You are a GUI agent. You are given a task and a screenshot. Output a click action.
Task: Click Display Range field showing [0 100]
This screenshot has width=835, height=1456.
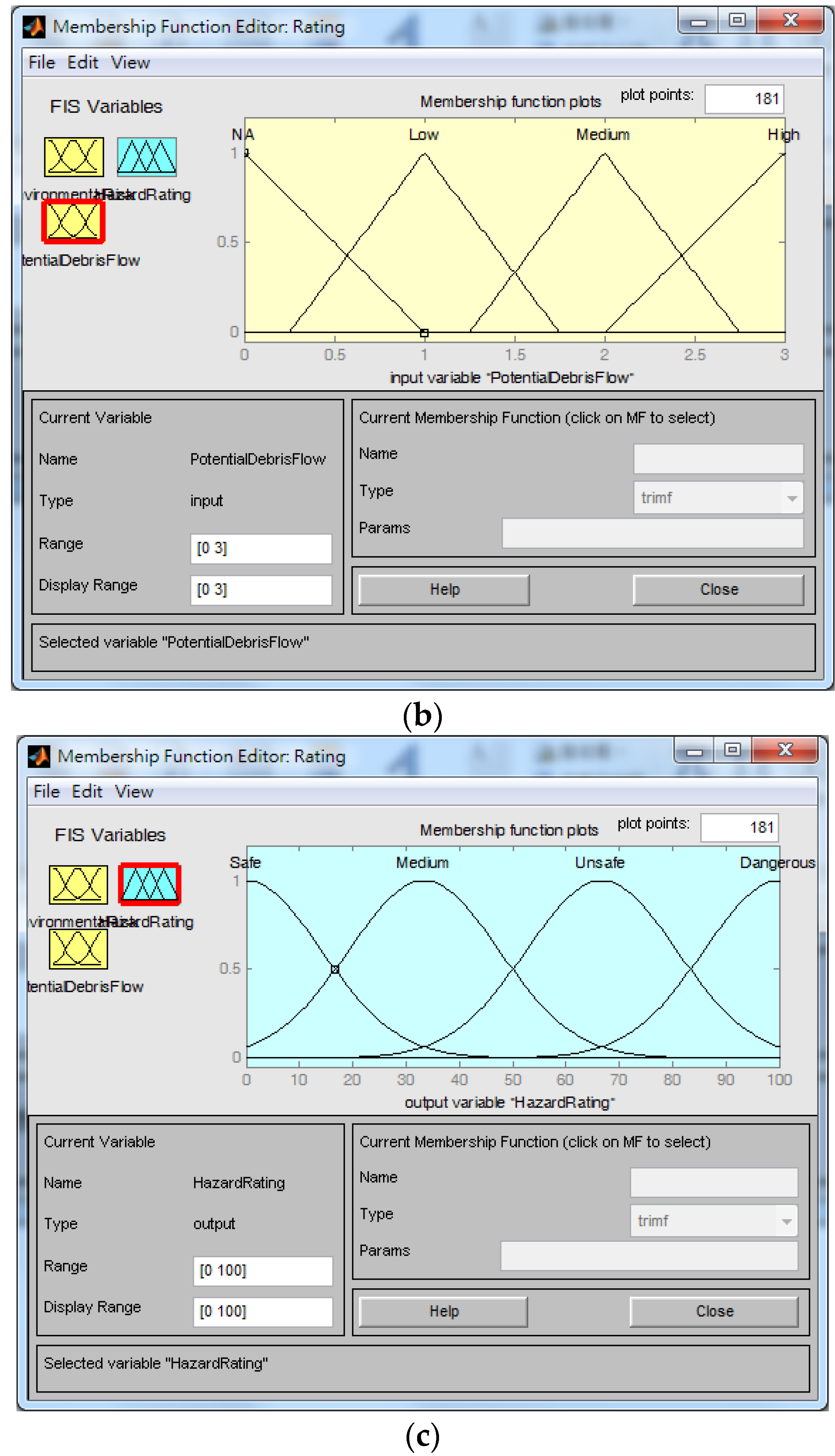point(263,1311)
